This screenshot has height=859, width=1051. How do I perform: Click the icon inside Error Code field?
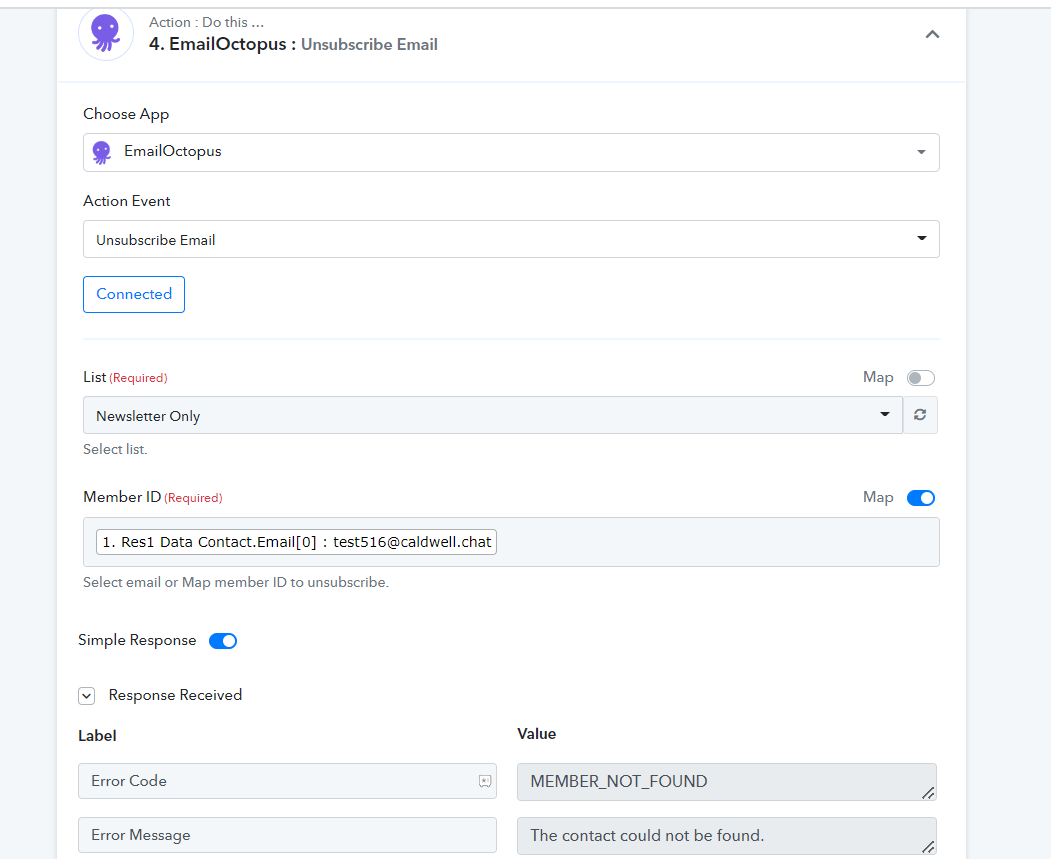[x=485, y=781]
